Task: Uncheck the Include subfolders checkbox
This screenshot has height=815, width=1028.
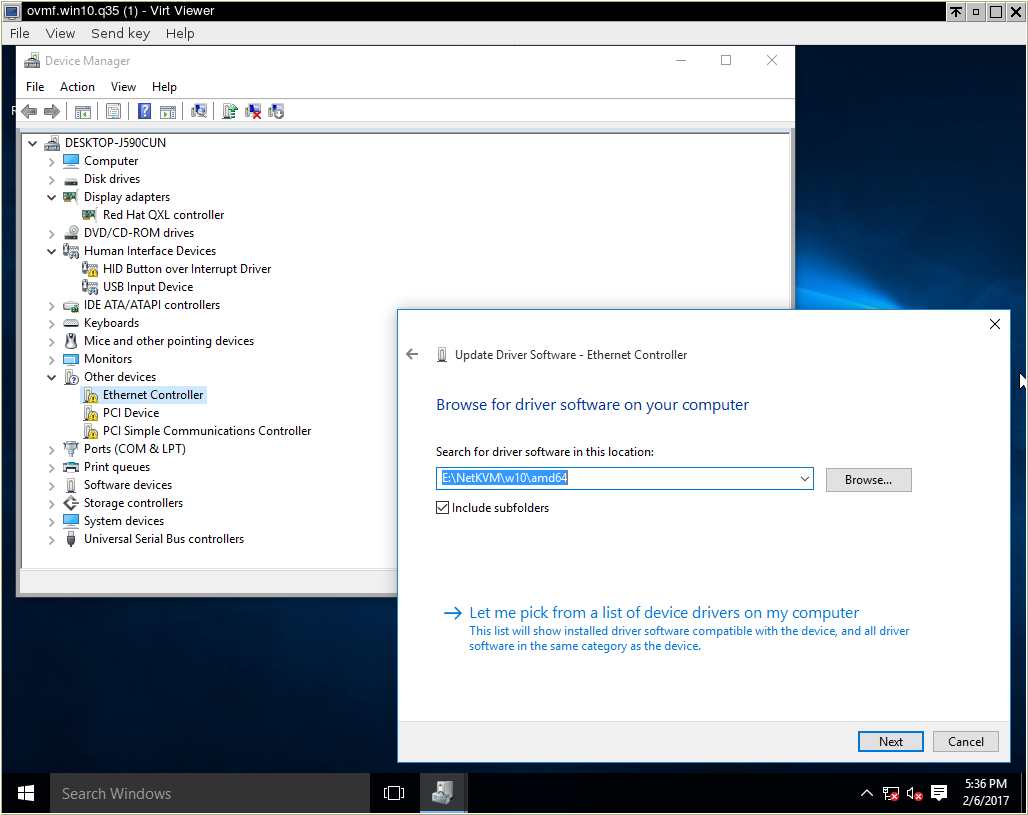Action: [442, 507]
